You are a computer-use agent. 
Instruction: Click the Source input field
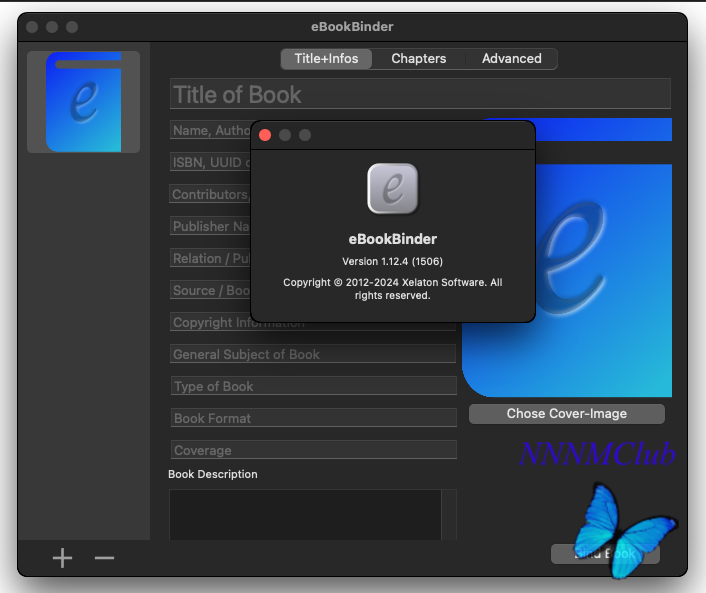pos(210,290)
